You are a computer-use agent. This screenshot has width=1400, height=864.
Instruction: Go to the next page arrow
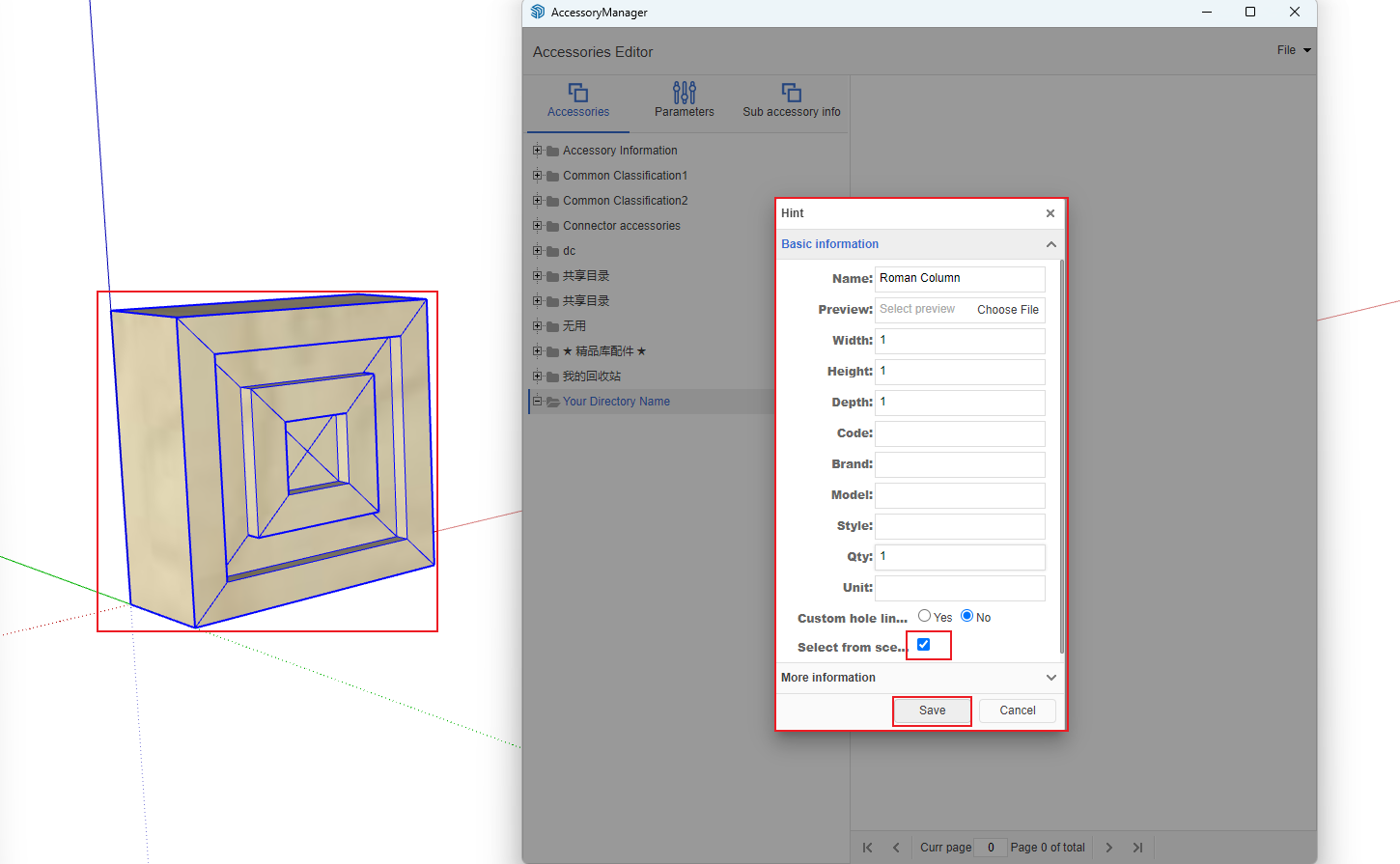[1108, 848]
